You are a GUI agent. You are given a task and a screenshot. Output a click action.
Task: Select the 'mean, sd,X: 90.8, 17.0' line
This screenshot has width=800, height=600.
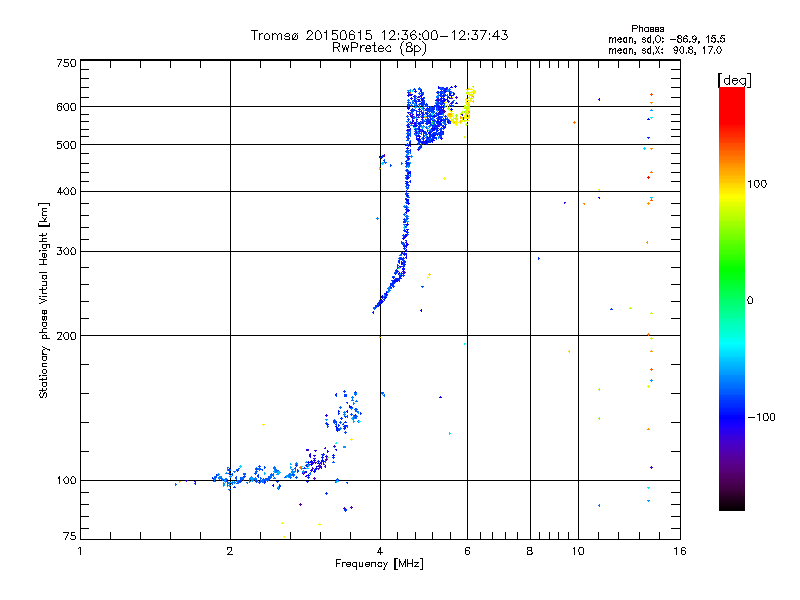click(x=665, y=50)
